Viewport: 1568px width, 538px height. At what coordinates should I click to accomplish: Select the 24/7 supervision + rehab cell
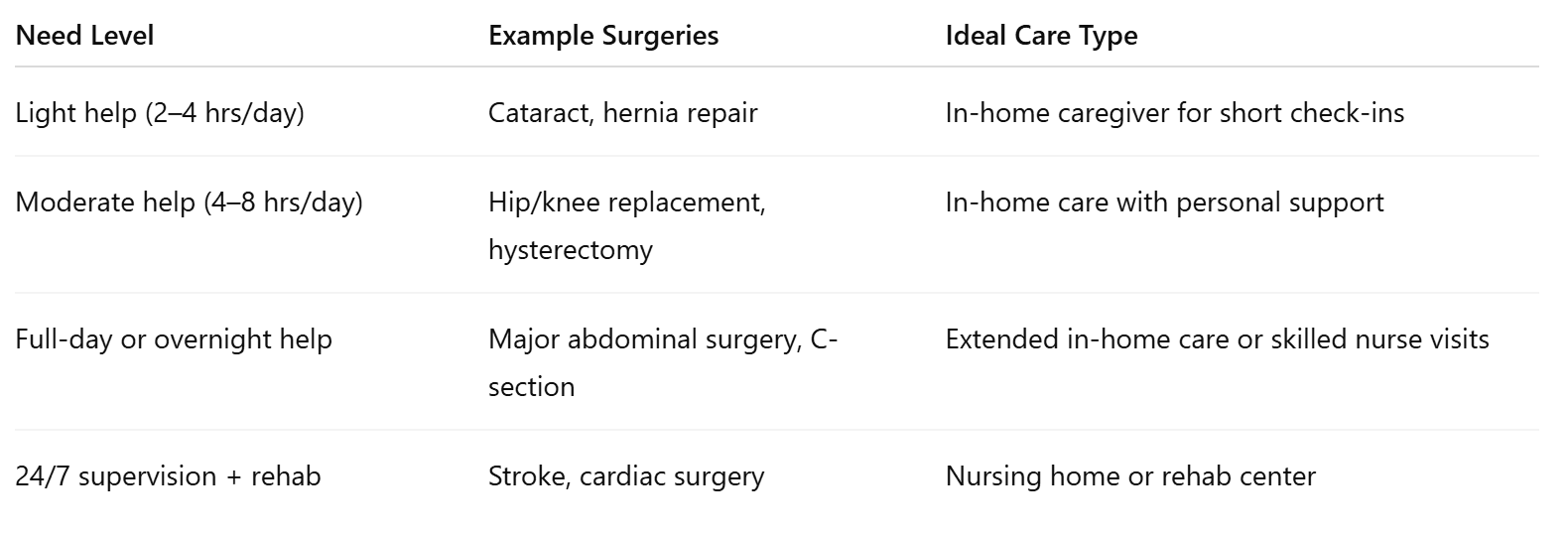point(169,476)
